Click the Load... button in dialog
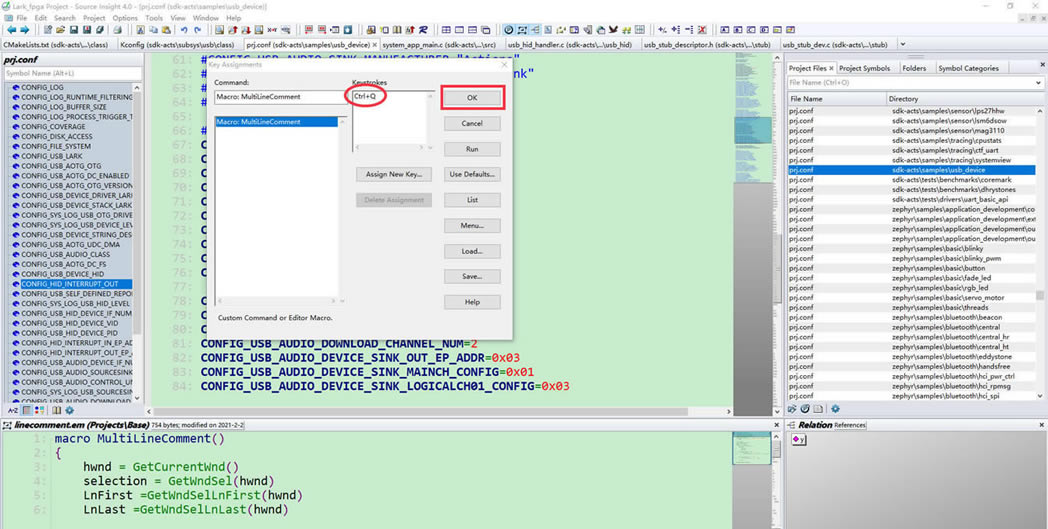Image resolution: width=1048 pixels, height=529 pixels. tap(472, 251)
